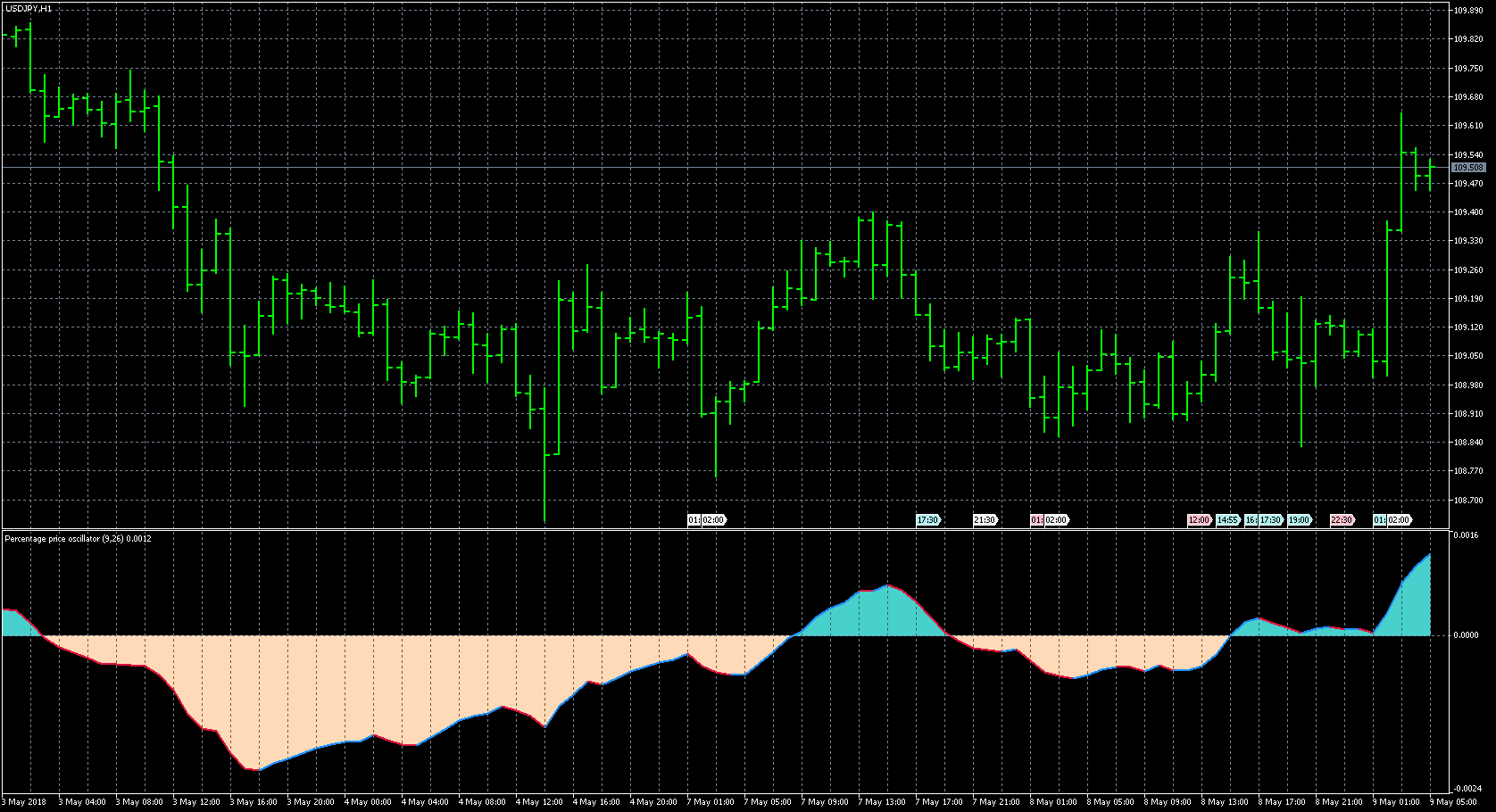
Task: Select the pink 22:30 event marker
Action: click(1342, 520)
